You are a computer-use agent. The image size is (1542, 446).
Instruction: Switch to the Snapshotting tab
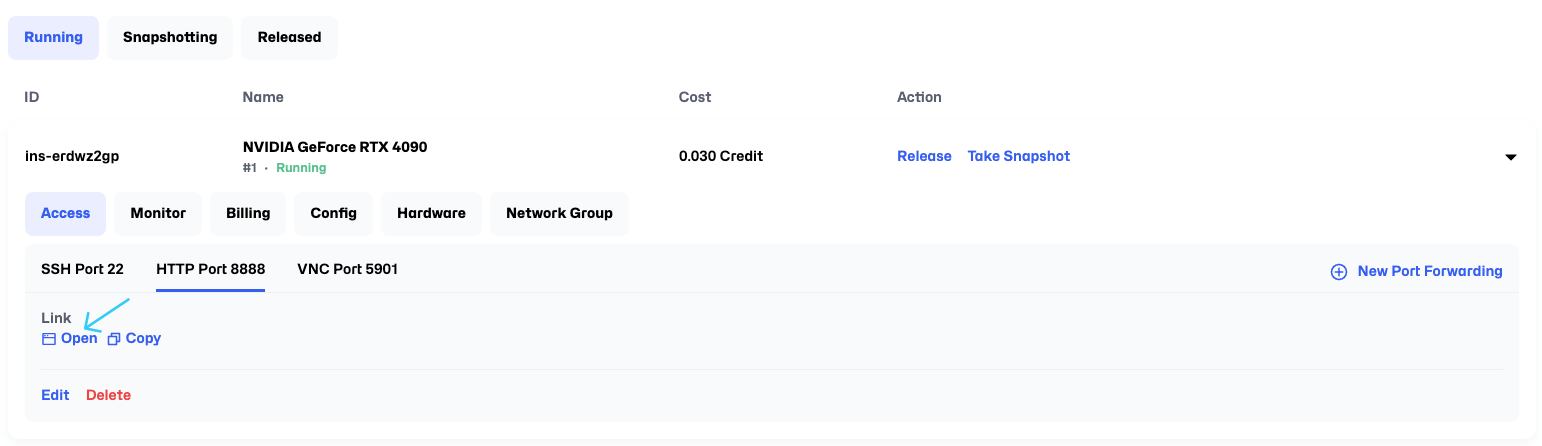tap(170, 37)
